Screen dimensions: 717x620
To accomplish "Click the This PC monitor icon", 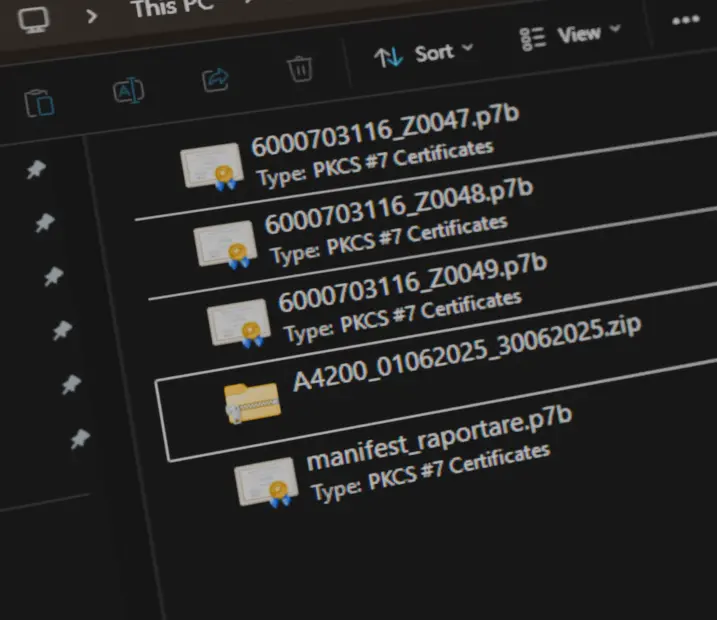I will tap(33, 20).
